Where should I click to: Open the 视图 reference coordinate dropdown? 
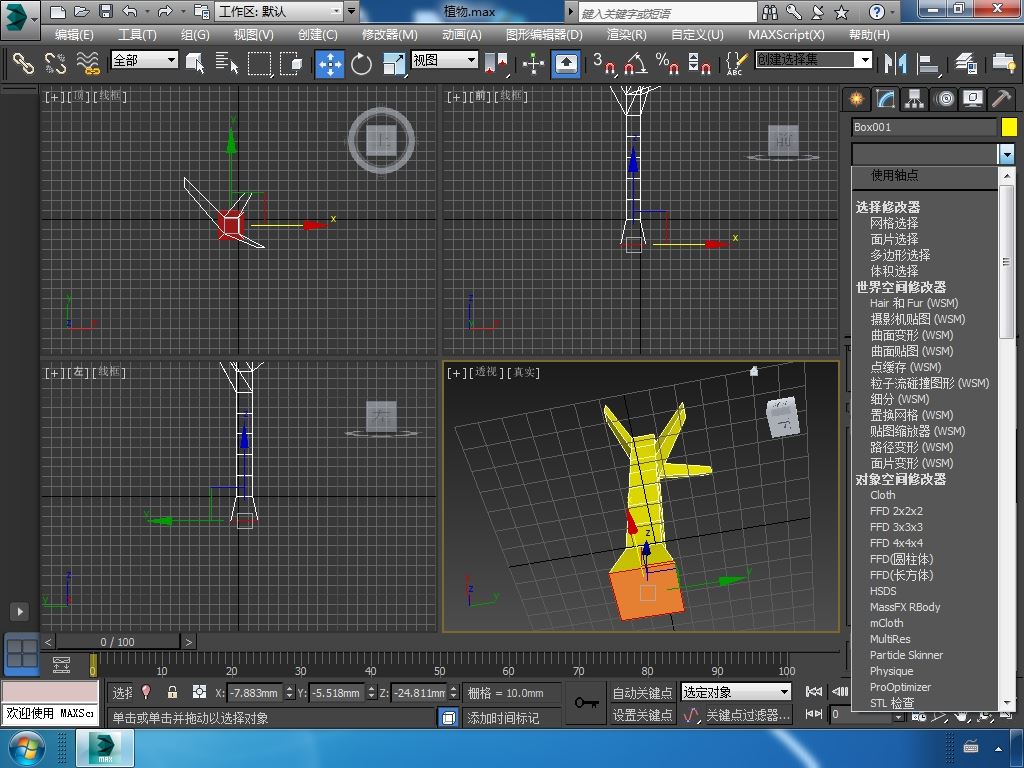pos(444,60)
